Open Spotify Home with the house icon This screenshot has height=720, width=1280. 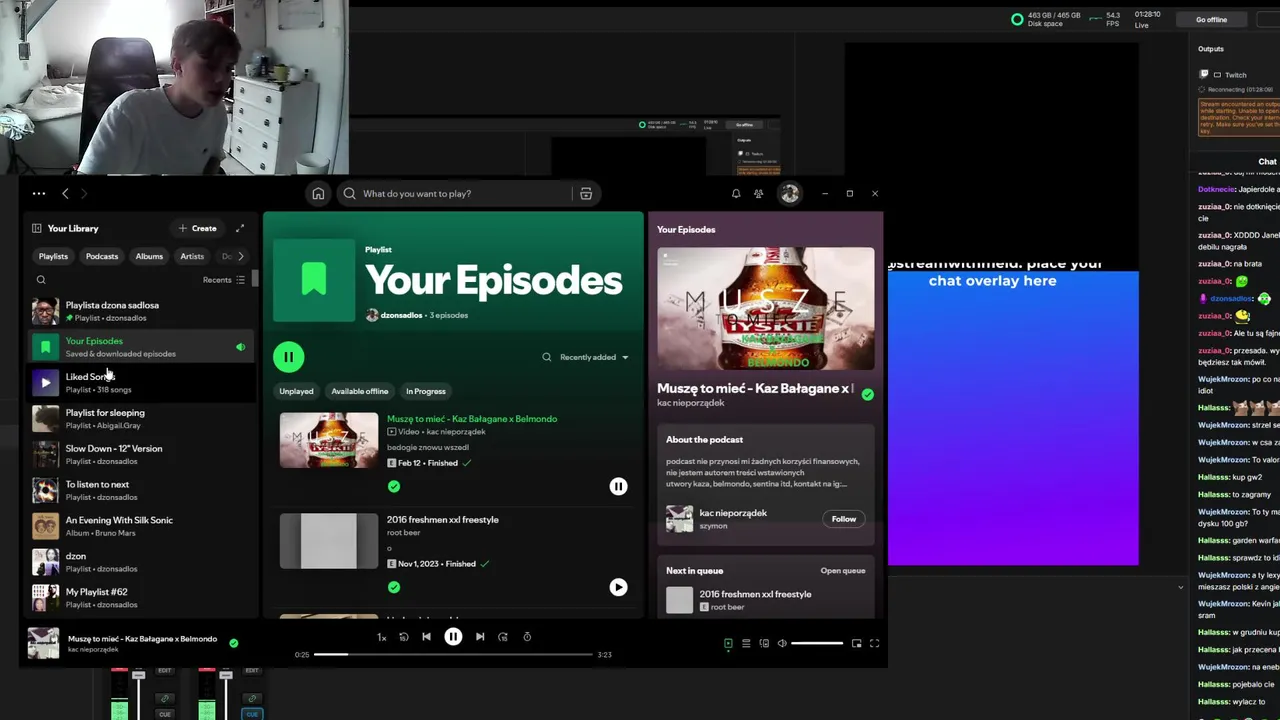tap(318, 194)
